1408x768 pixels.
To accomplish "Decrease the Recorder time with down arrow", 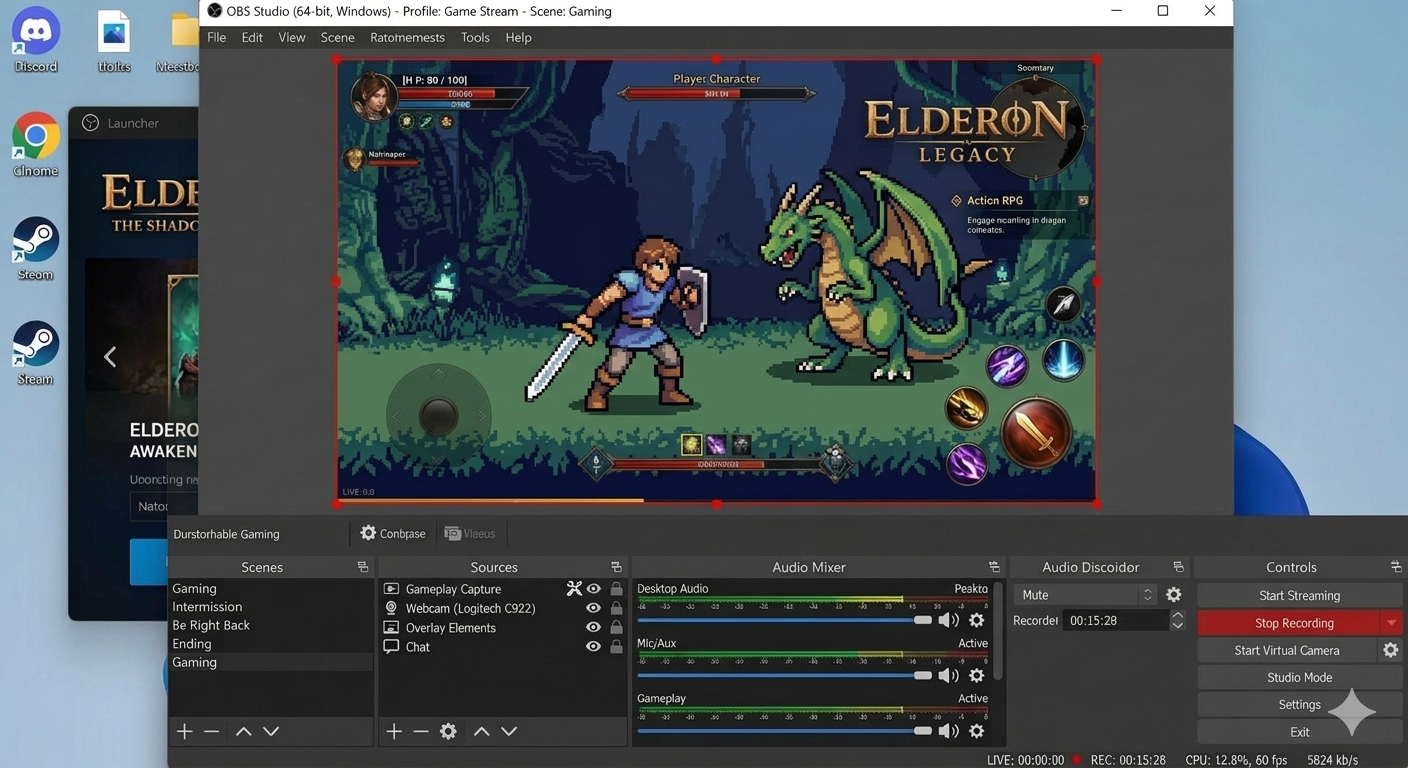I will tap(1177, 626).
